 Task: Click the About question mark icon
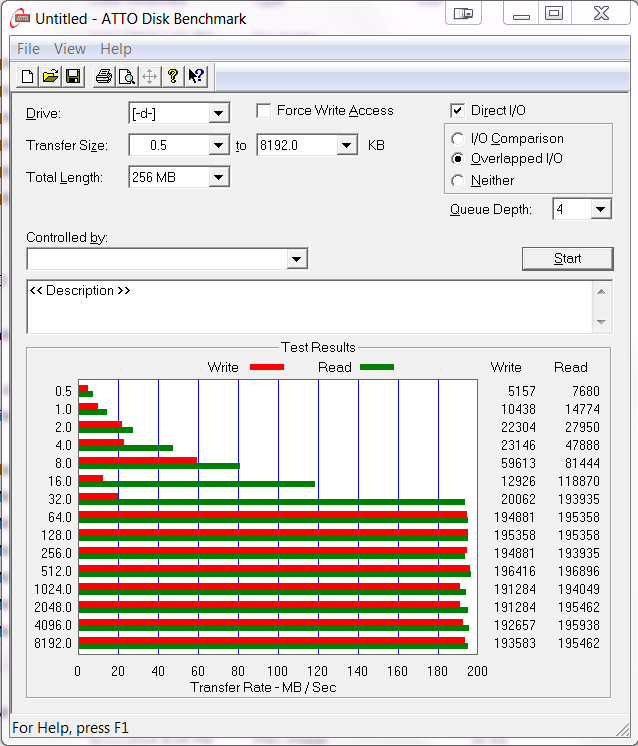pyautogui.click(x=173, y=77)
